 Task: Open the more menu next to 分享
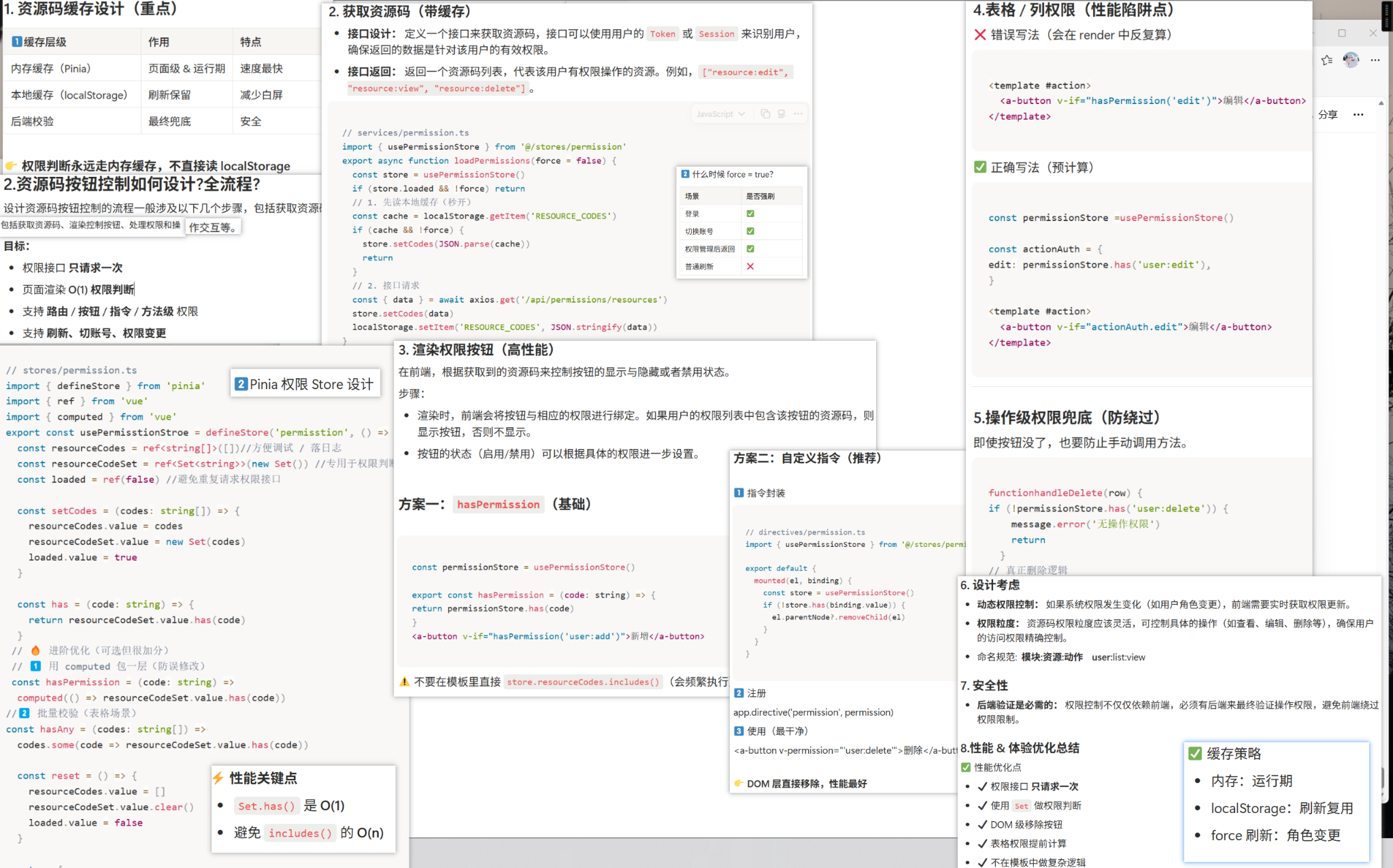pos(1358,114)
